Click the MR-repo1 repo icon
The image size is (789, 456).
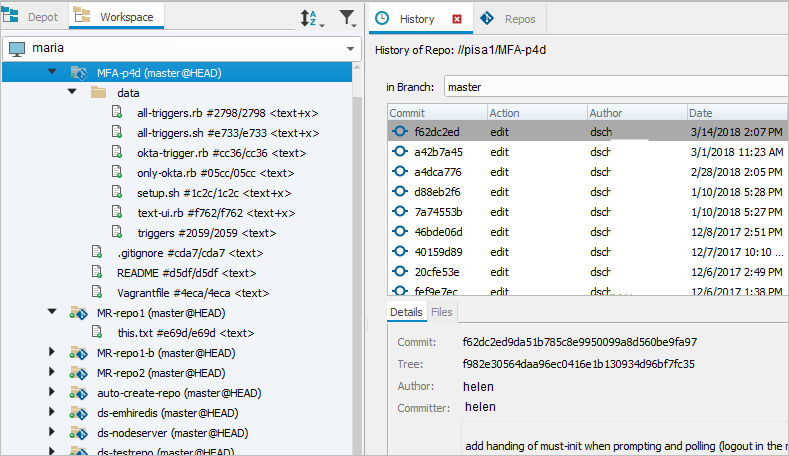click(x=79, y=313)
